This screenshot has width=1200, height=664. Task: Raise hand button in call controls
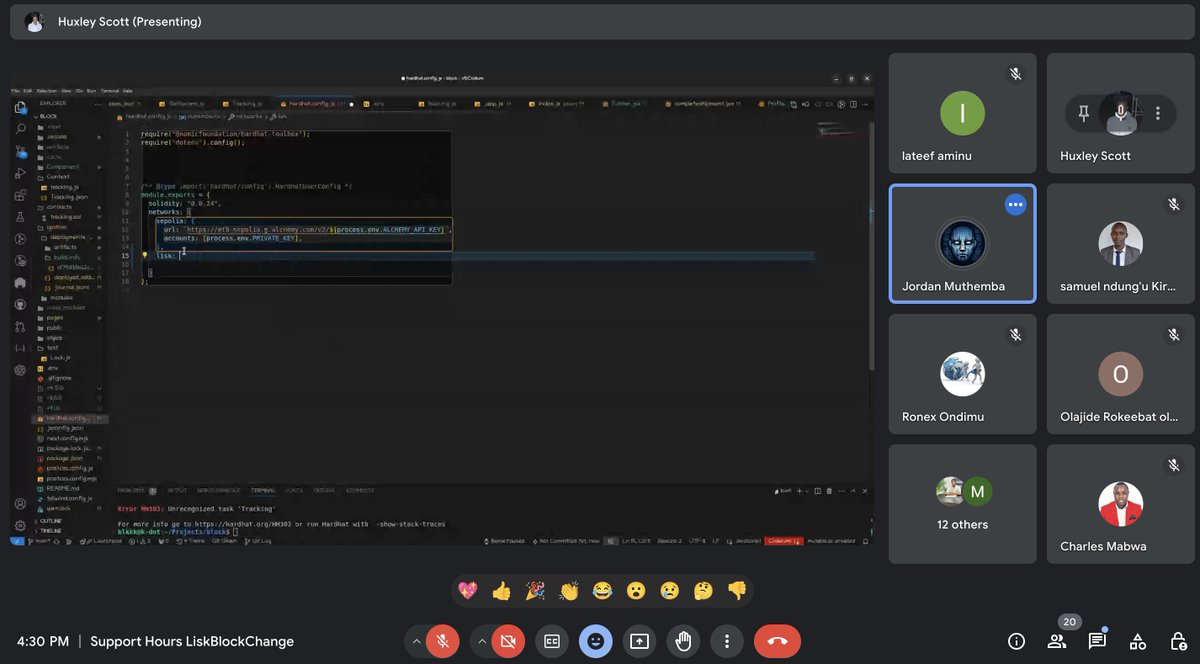[x=684, y=641]
